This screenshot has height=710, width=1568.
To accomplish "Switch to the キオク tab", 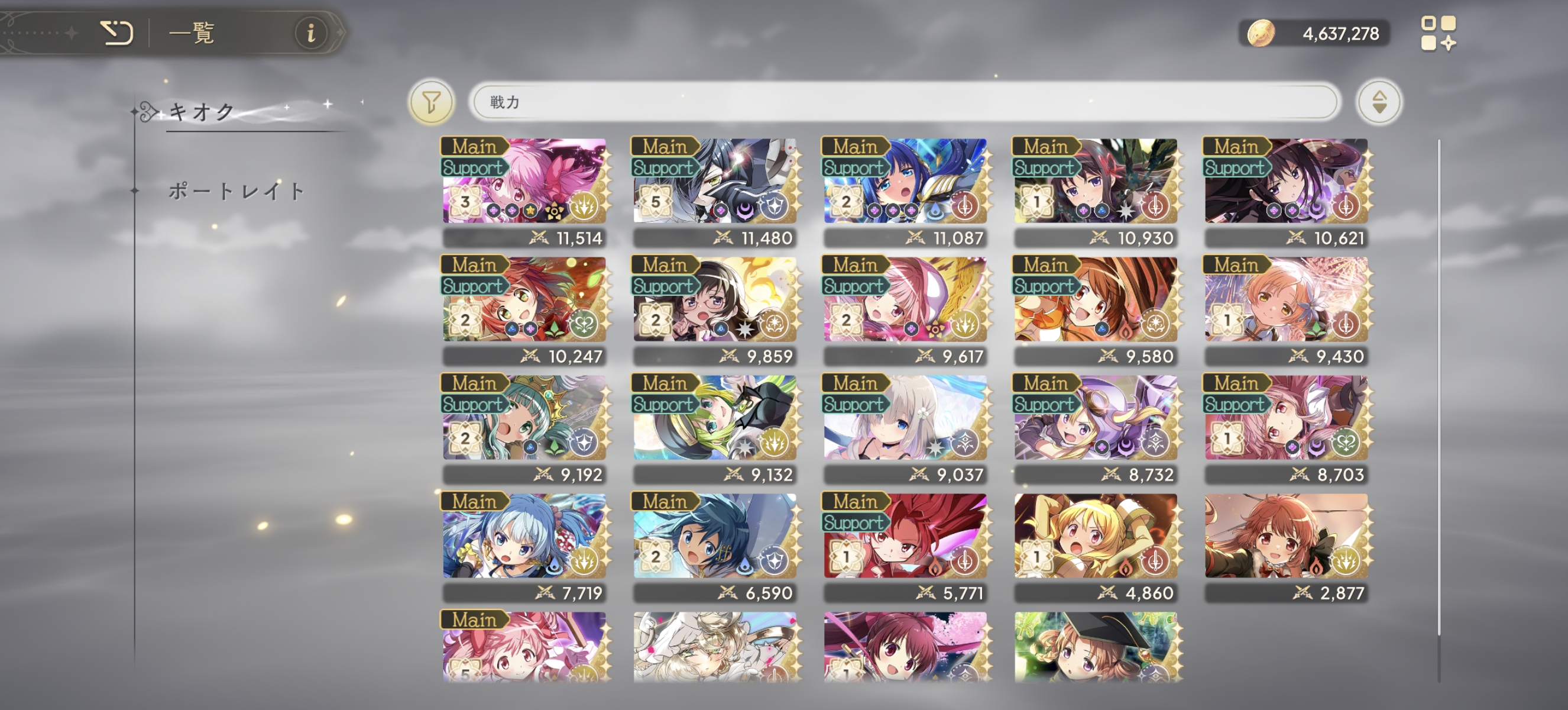I will coord(202,111).
